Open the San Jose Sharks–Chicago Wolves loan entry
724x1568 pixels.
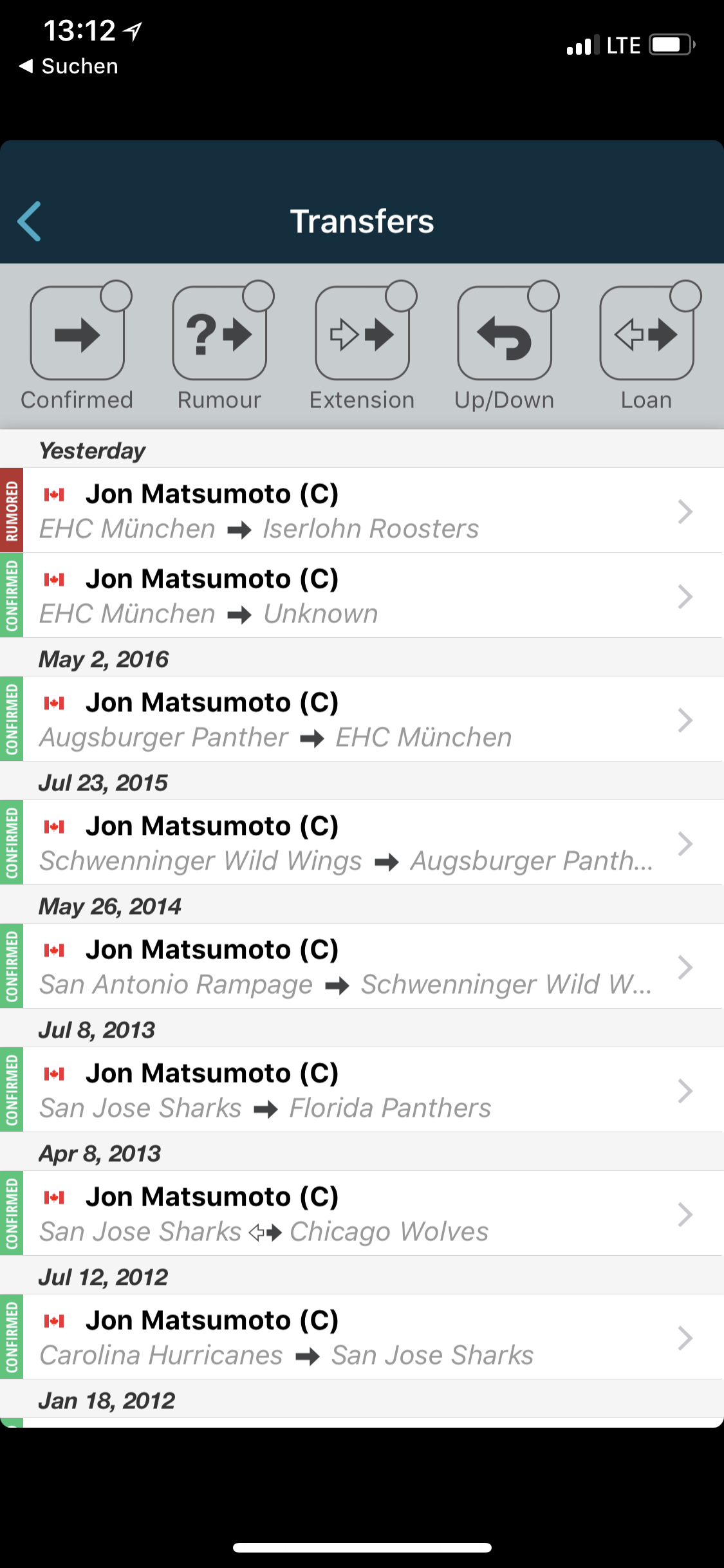point(348,1214)
